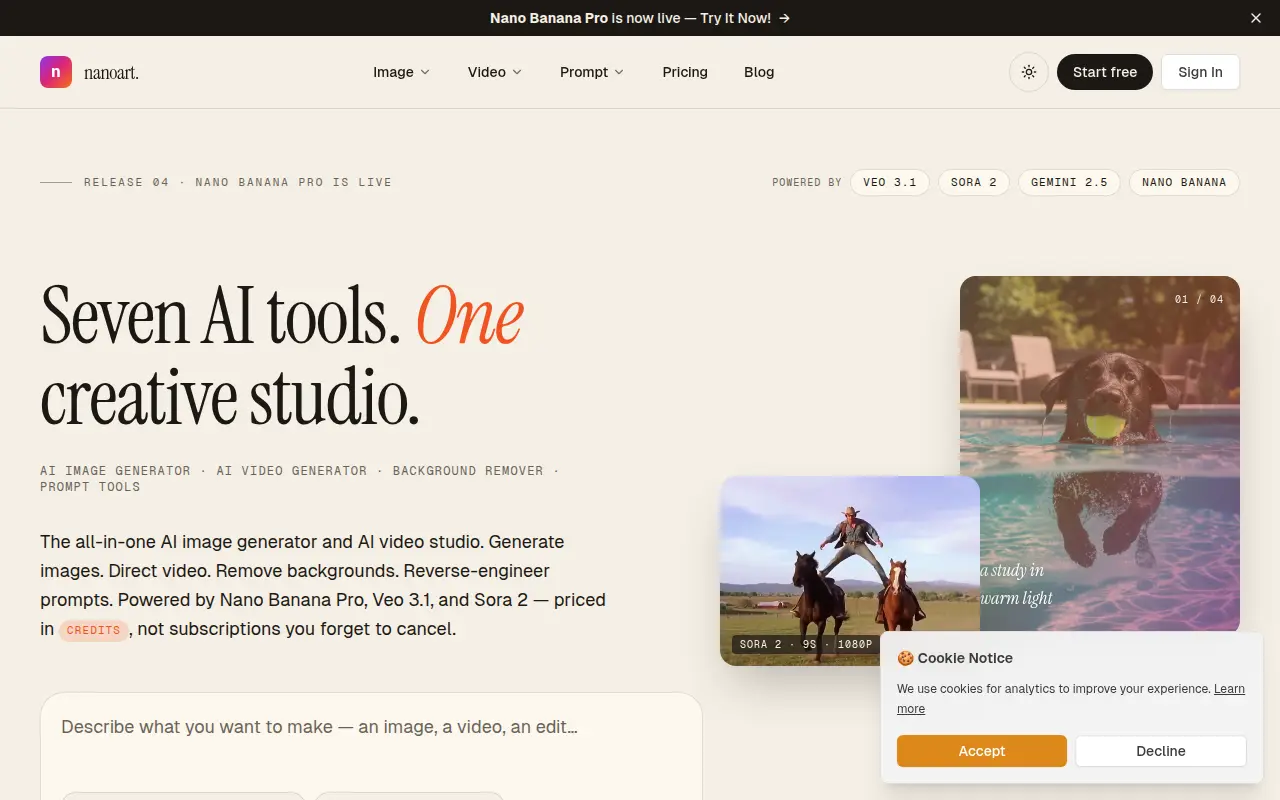Accept the cookie notice

coord(982,751)
